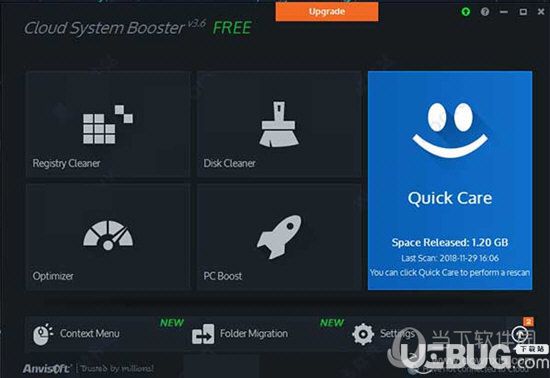Click the Disk Cleaner broom icon
The image size is (550, 378).
[x=279, y=124]
